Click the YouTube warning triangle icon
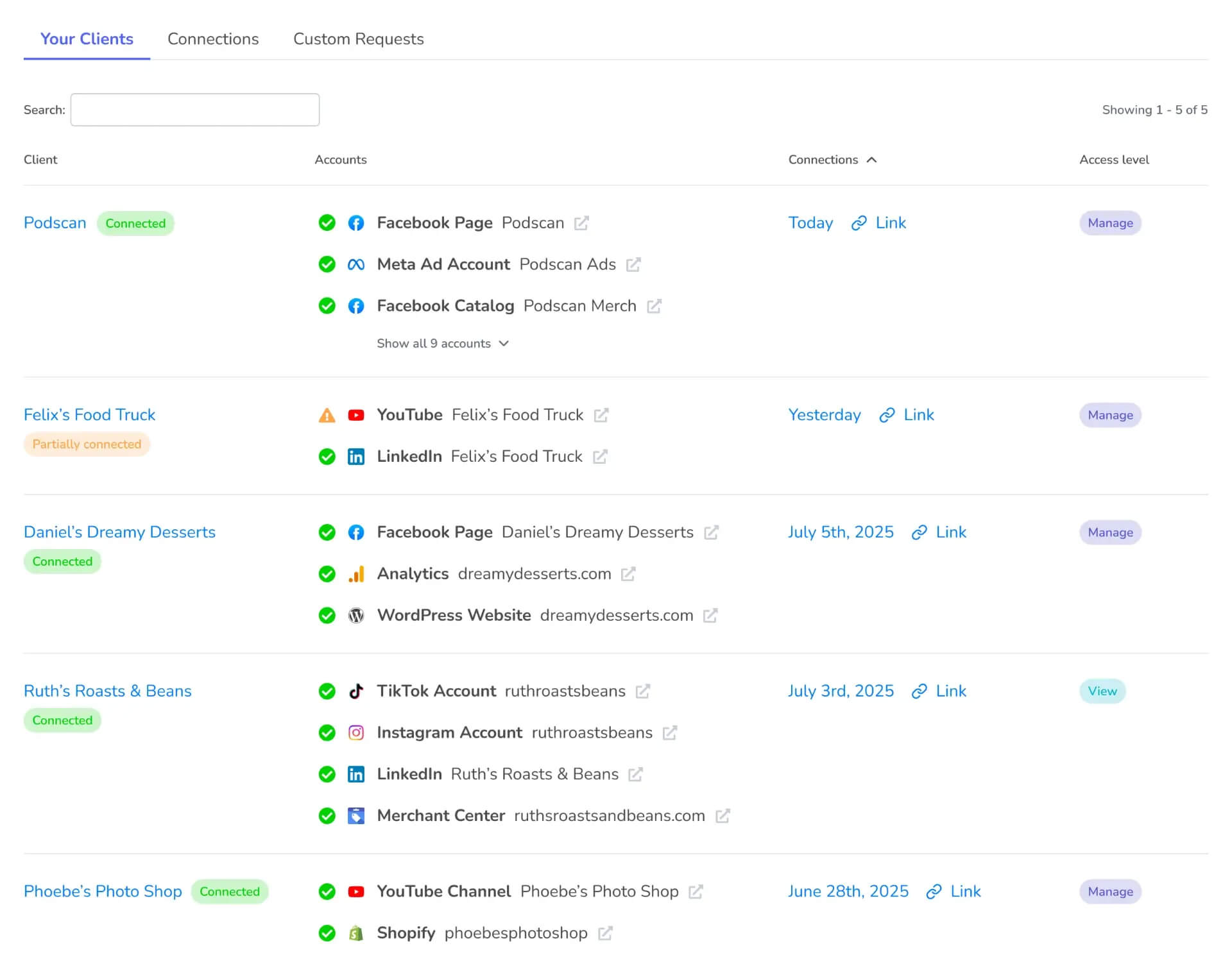Viewport: 1232px width, 964px height. pyautogui.click(x=327, y=416)
